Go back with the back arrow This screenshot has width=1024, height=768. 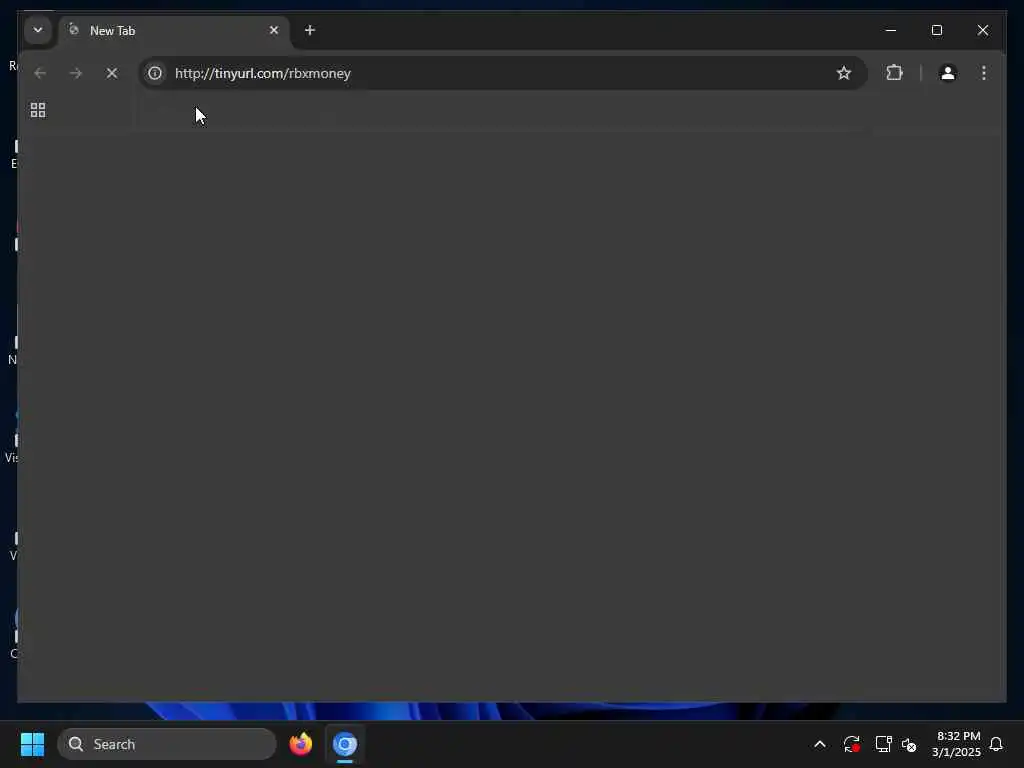(40, 73)
